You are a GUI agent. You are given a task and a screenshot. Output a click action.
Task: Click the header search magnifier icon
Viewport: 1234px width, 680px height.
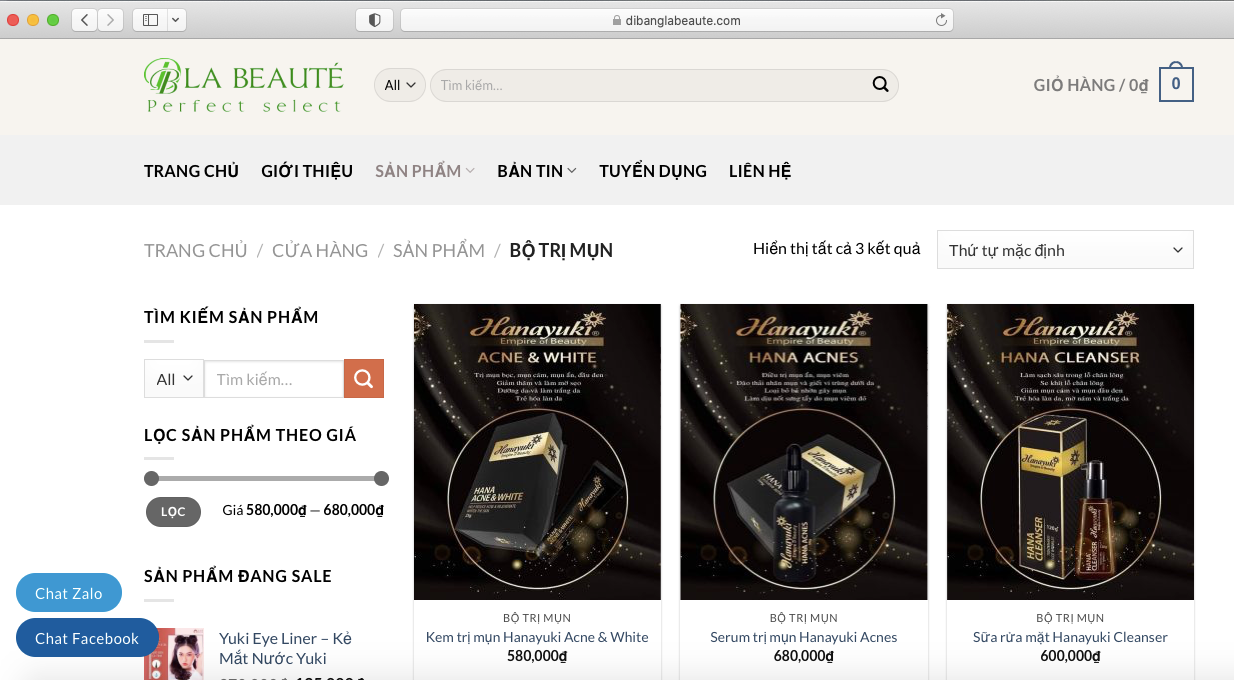point(880,85)
